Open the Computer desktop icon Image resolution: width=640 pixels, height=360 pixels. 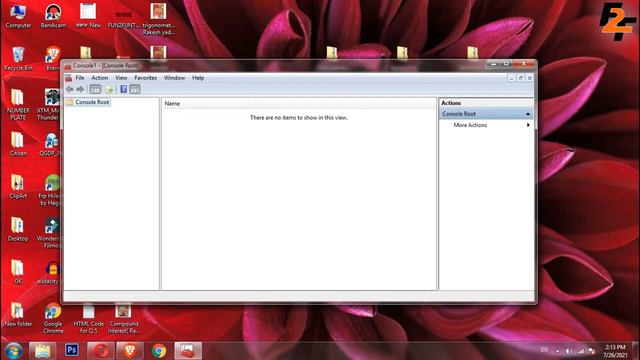tap(18, 16)
